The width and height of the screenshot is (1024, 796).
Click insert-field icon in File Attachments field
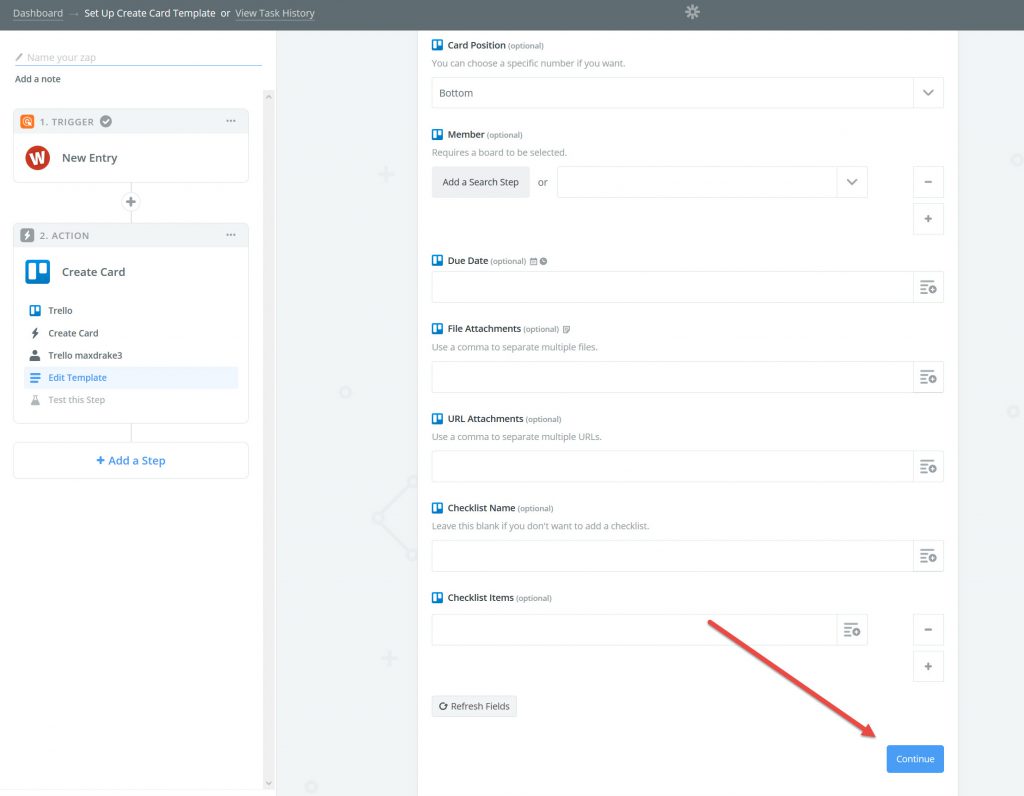(928, 377)
